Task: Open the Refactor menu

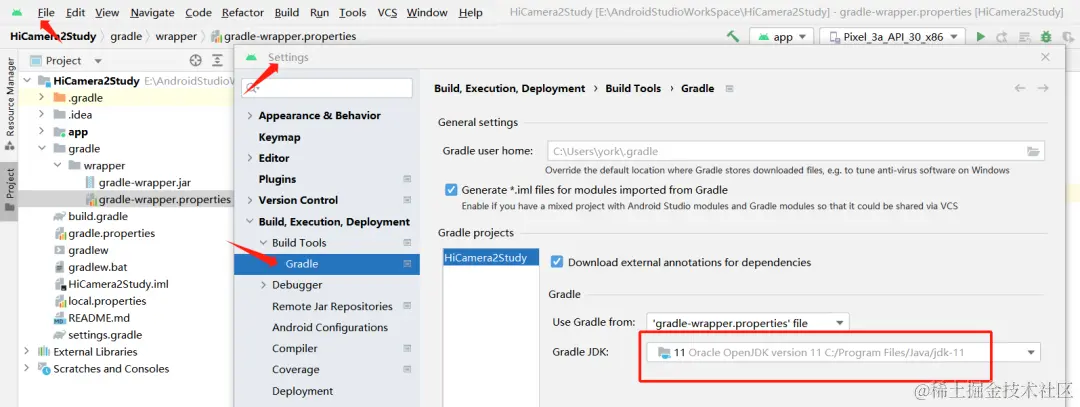Action: [x=243, y=12]
